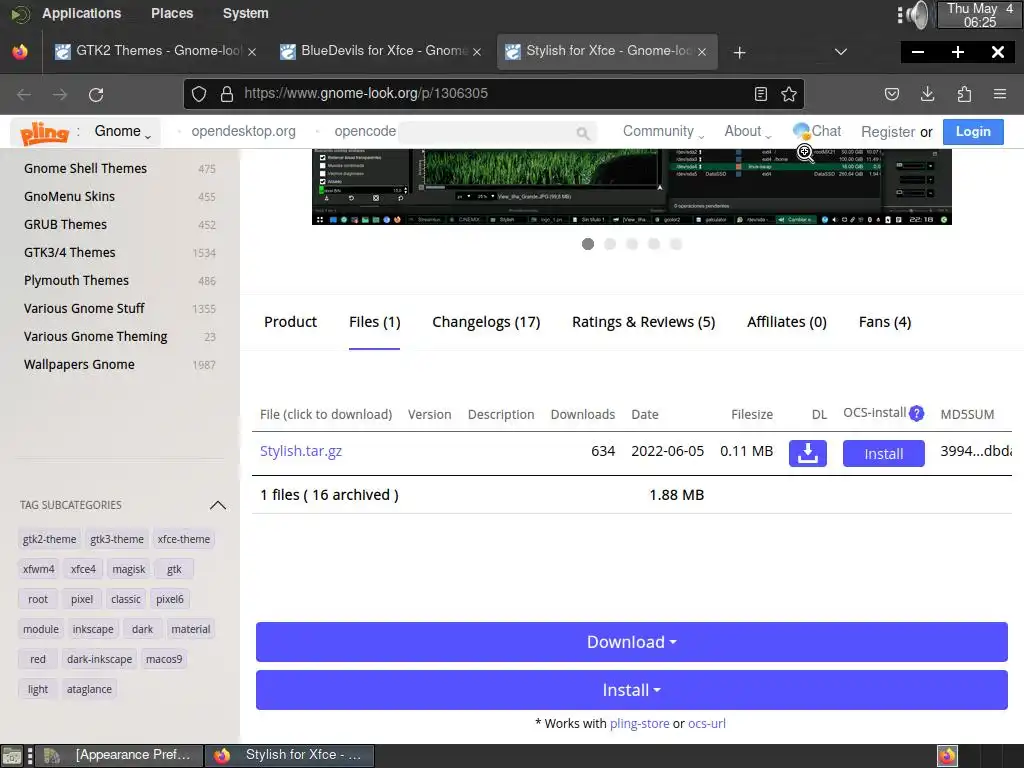This screenshot has width=1024, height=768.
Task: Switch to the Affiliates (0) tab
Action: click(x=787, y=322)
